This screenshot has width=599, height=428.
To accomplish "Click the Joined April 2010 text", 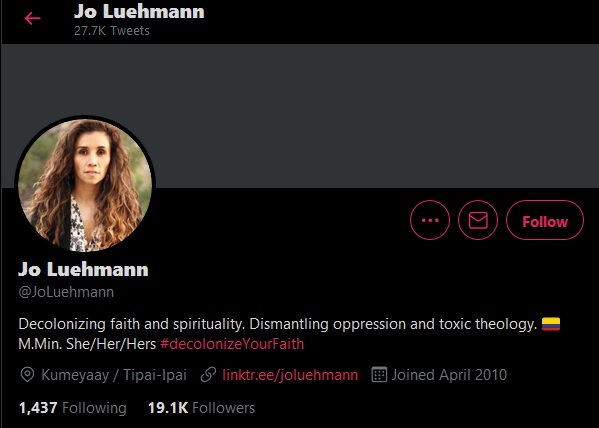I will tap(449, 375).
